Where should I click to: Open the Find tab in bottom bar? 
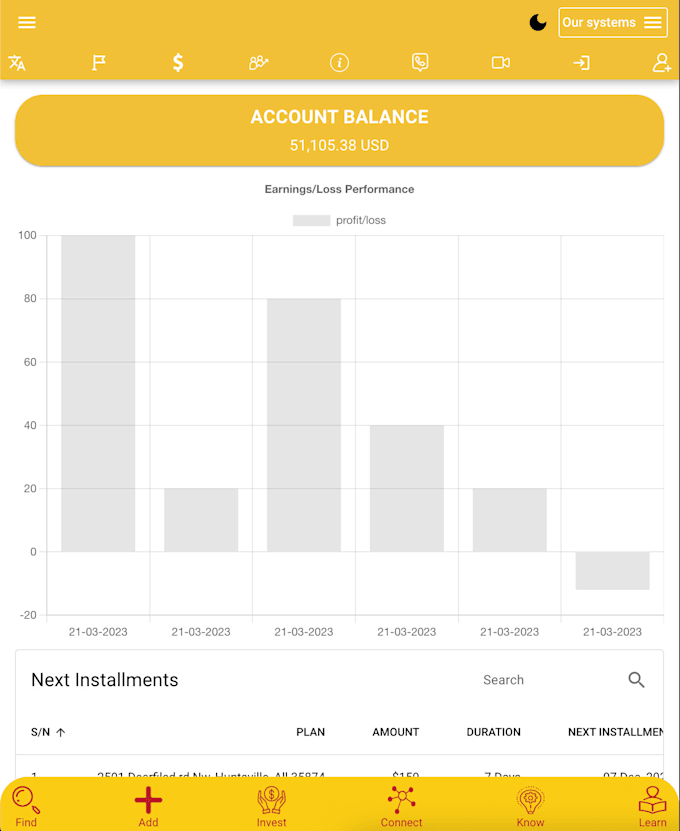(26, 806)
